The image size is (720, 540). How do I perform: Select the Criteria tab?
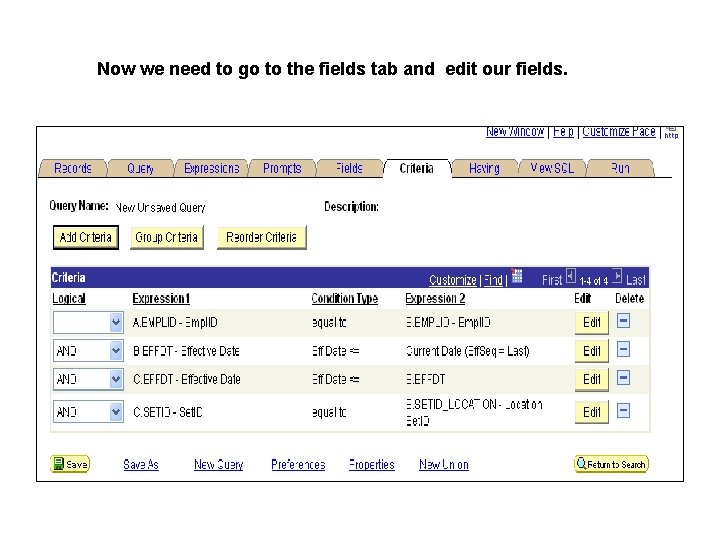pyautogui.click(x=416, y=169)
